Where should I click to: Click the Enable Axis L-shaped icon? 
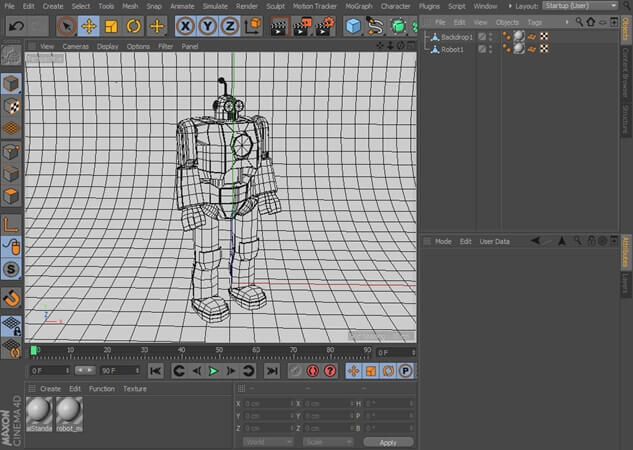pyautogui.click(x=11, y=224)
